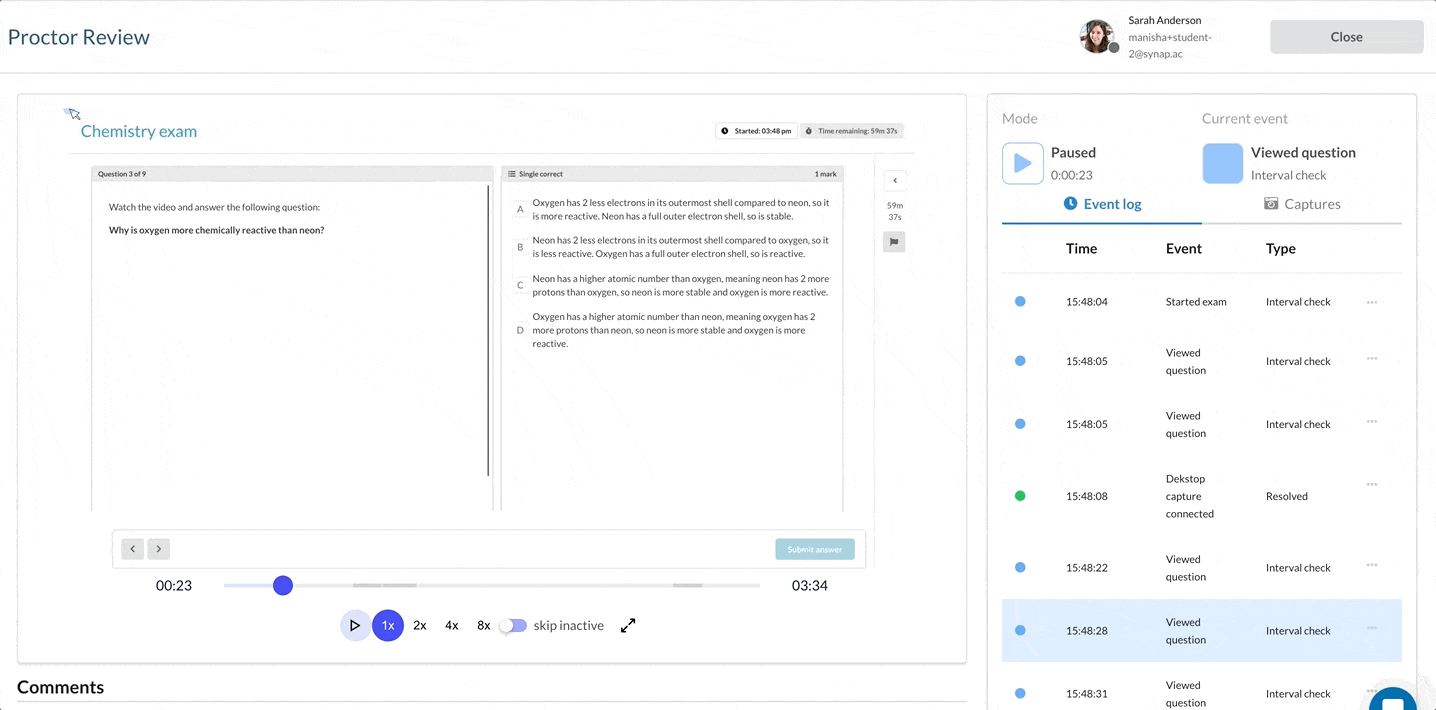The image size is (1436, 710).
Task: Switch to the Captures tab
Action: click(1301, 204)
